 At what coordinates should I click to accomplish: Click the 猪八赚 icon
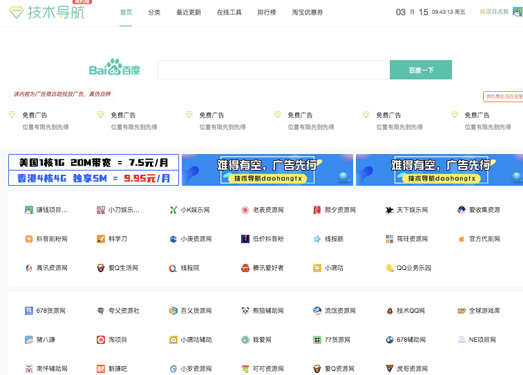(29, 340)
